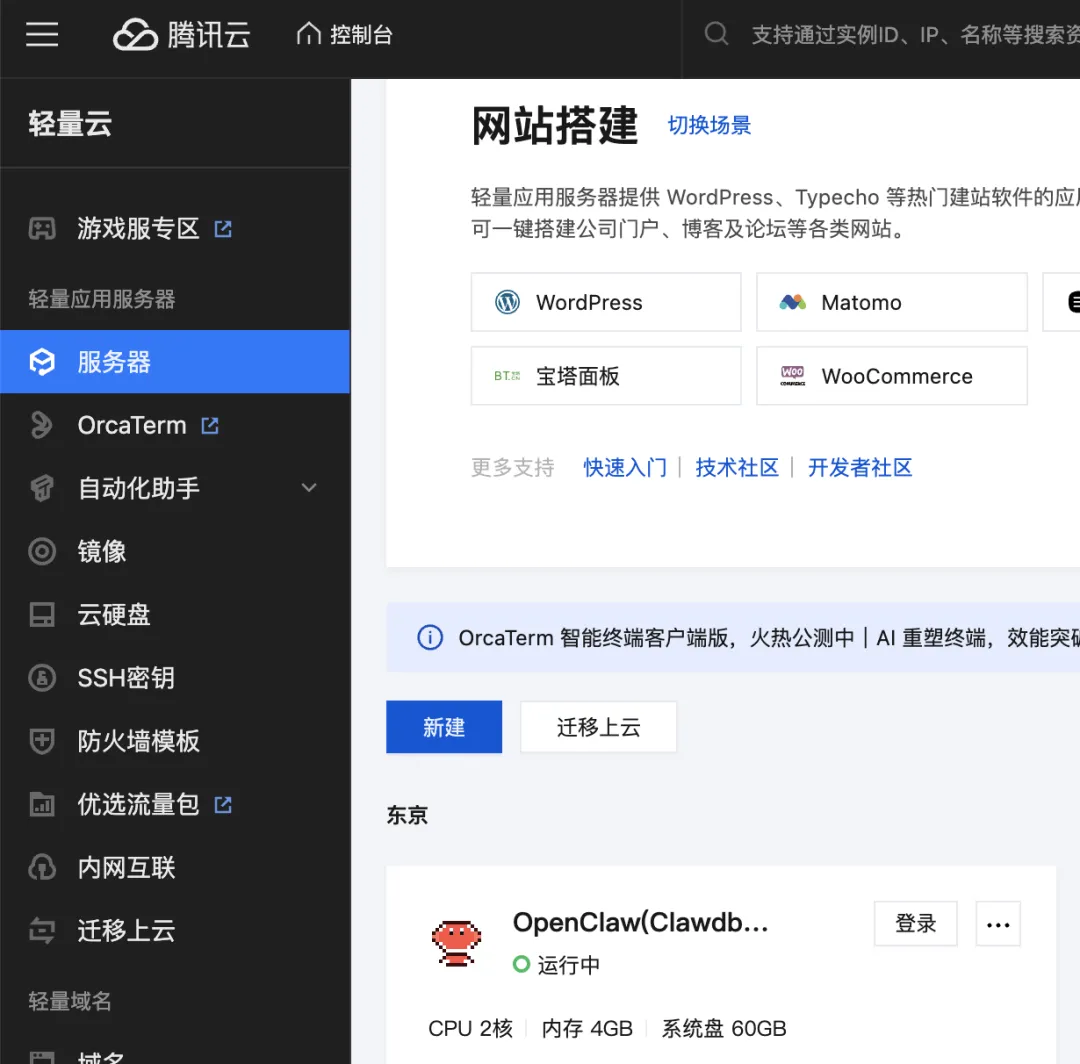Click the OrcaTerm 智能终端客户端版 announcement text
Viewport: 1080px width, 1064px height.
769,638
